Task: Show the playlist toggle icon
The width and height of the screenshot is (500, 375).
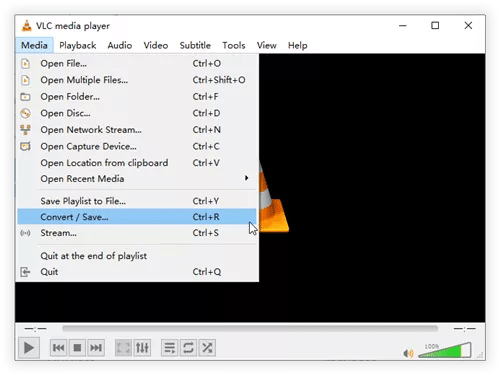Action: [169, 348]
